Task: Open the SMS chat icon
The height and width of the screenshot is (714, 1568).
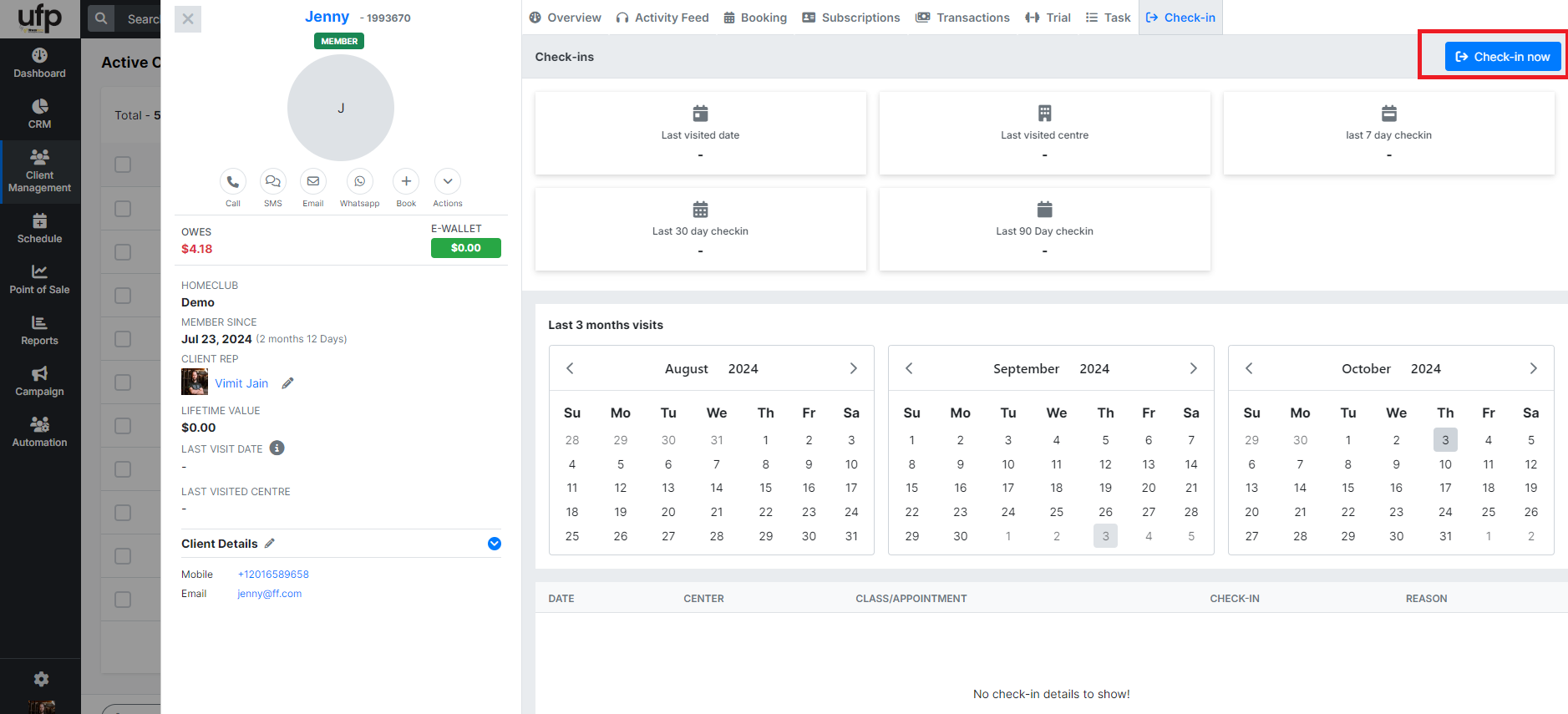Action: (x=272, y=182)
